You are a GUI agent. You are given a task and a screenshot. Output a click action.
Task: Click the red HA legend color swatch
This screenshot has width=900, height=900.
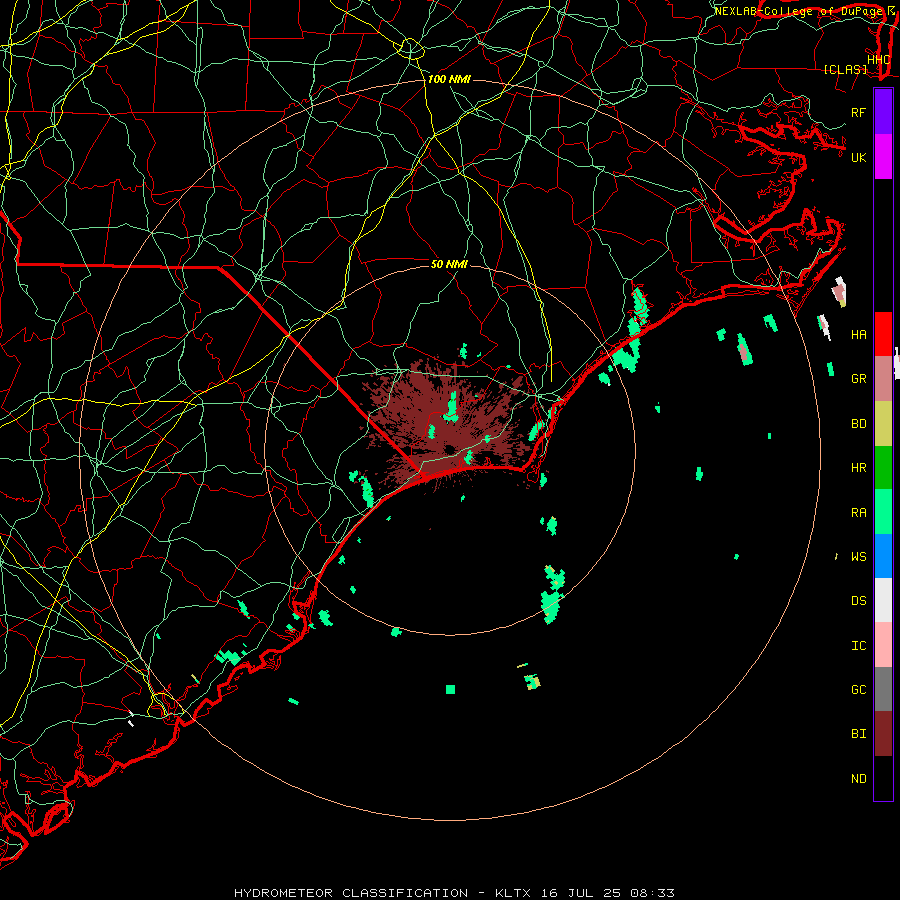883,334
